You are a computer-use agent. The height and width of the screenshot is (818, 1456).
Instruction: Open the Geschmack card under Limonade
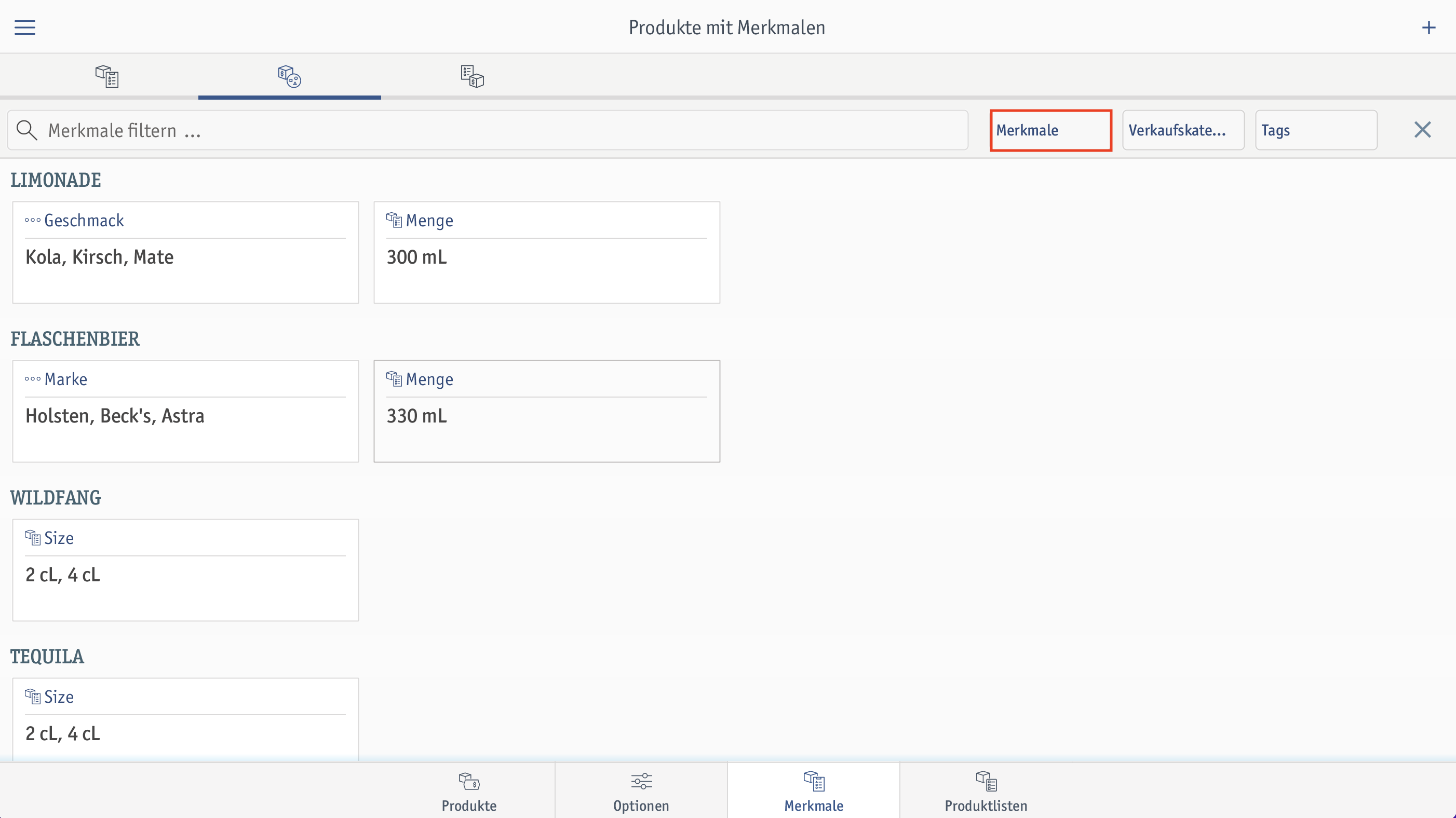185,252
